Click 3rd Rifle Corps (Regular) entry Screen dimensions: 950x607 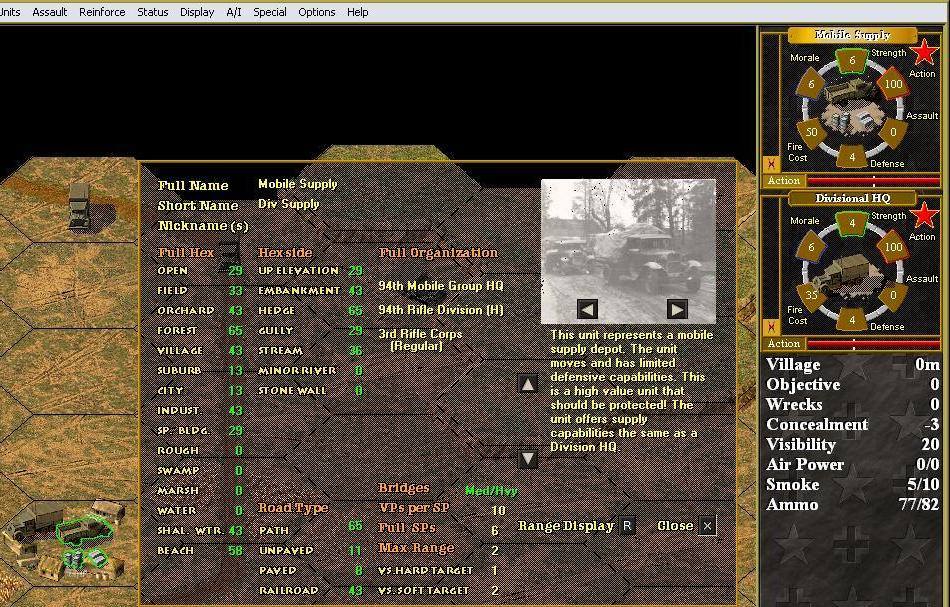(x=420, y=340)
